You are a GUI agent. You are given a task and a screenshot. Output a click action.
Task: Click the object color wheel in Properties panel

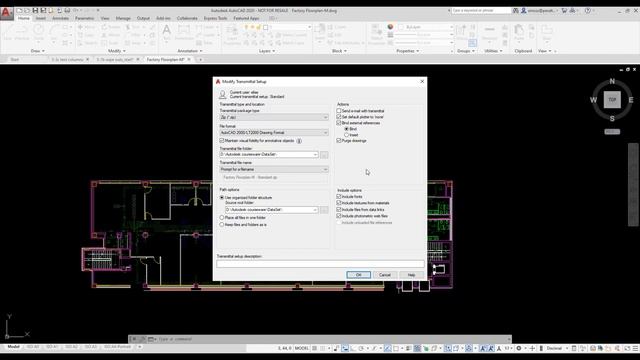(390, 27)
